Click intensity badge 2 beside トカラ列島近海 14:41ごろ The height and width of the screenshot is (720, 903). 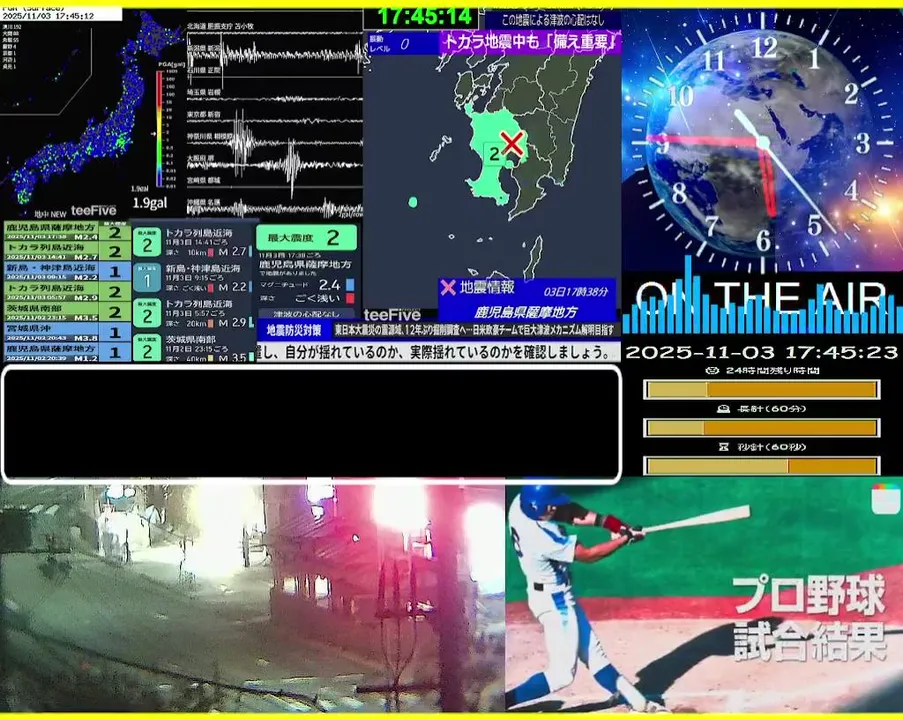[147, 242]
